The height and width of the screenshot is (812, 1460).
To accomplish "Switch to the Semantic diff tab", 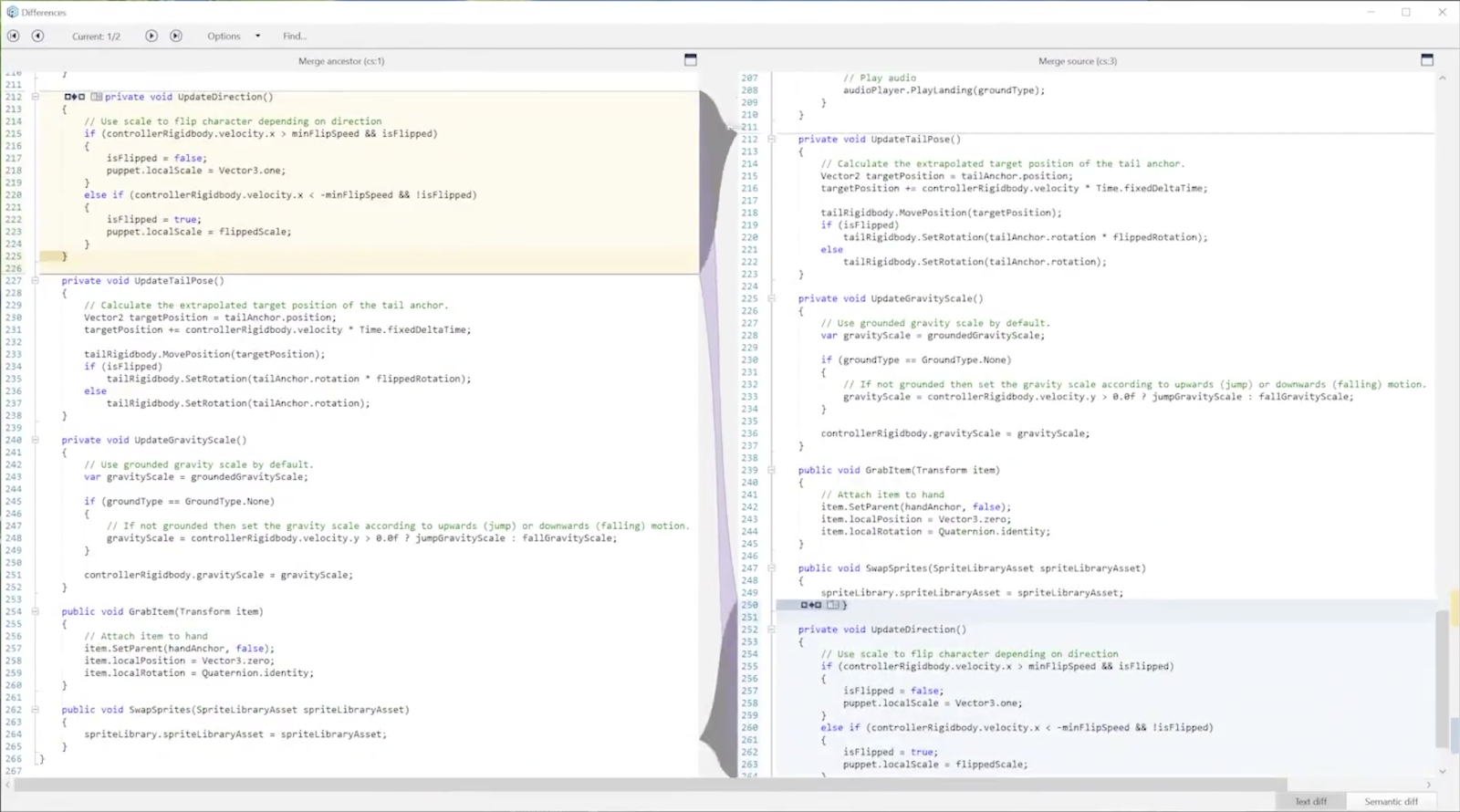I will point(1391,801).
